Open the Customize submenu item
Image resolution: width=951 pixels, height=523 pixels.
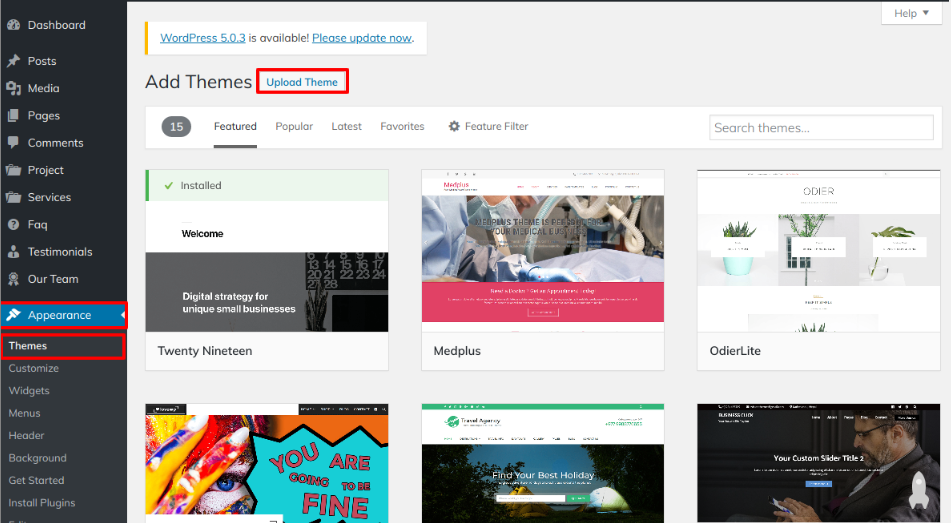coord(33,368)
